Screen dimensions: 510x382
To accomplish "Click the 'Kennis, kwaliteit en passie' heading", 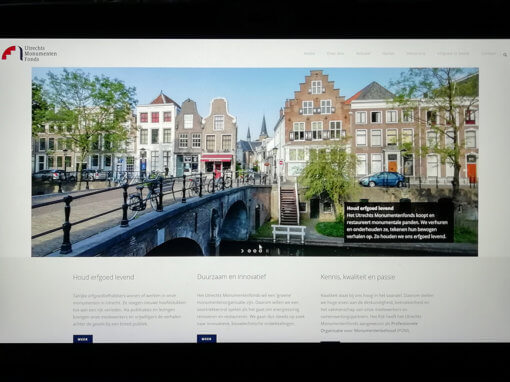I will pyautogui.click(x=358, y=277).
